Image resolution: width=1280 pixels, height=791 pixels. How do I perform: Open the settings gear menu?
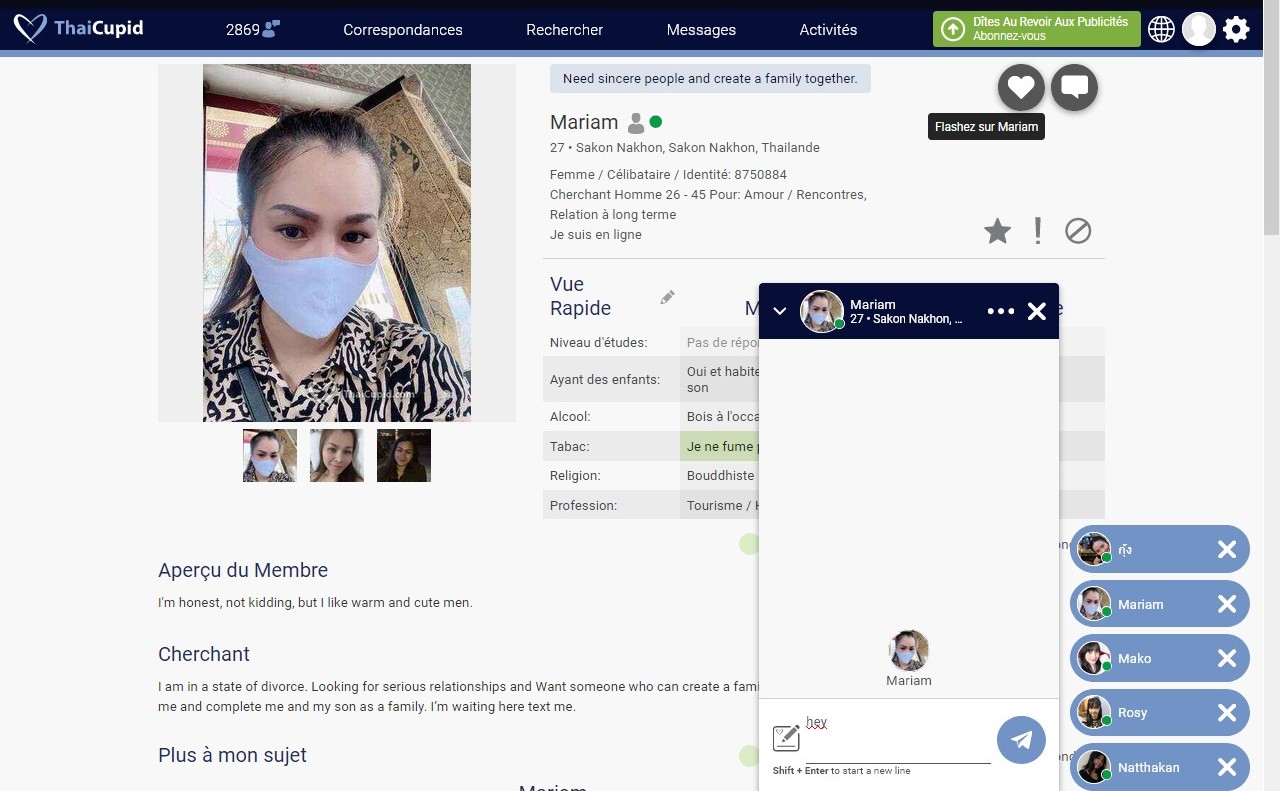(1236, 29)
